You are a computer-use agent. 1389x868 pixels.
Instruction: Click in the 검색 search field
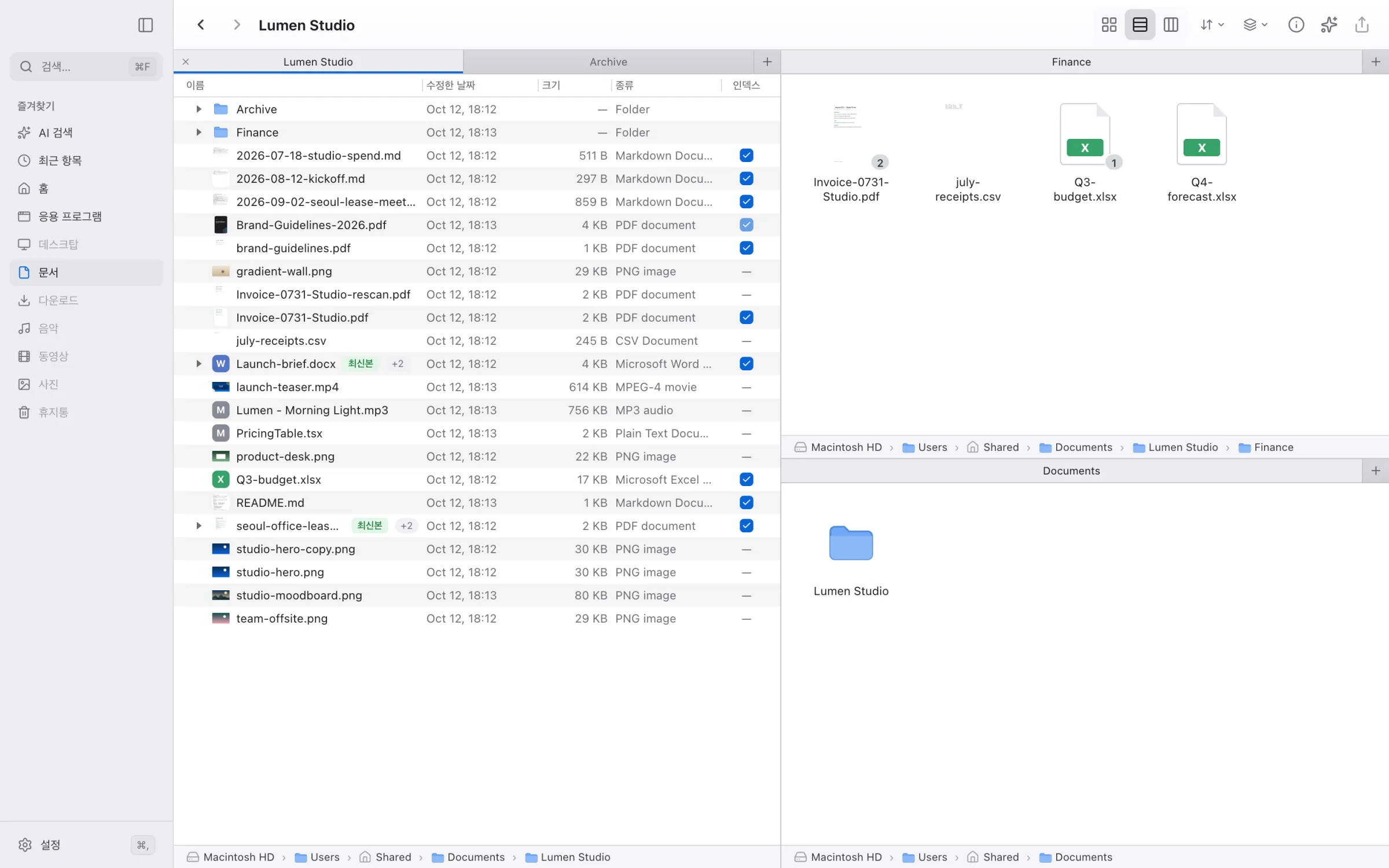coord(86,67)
